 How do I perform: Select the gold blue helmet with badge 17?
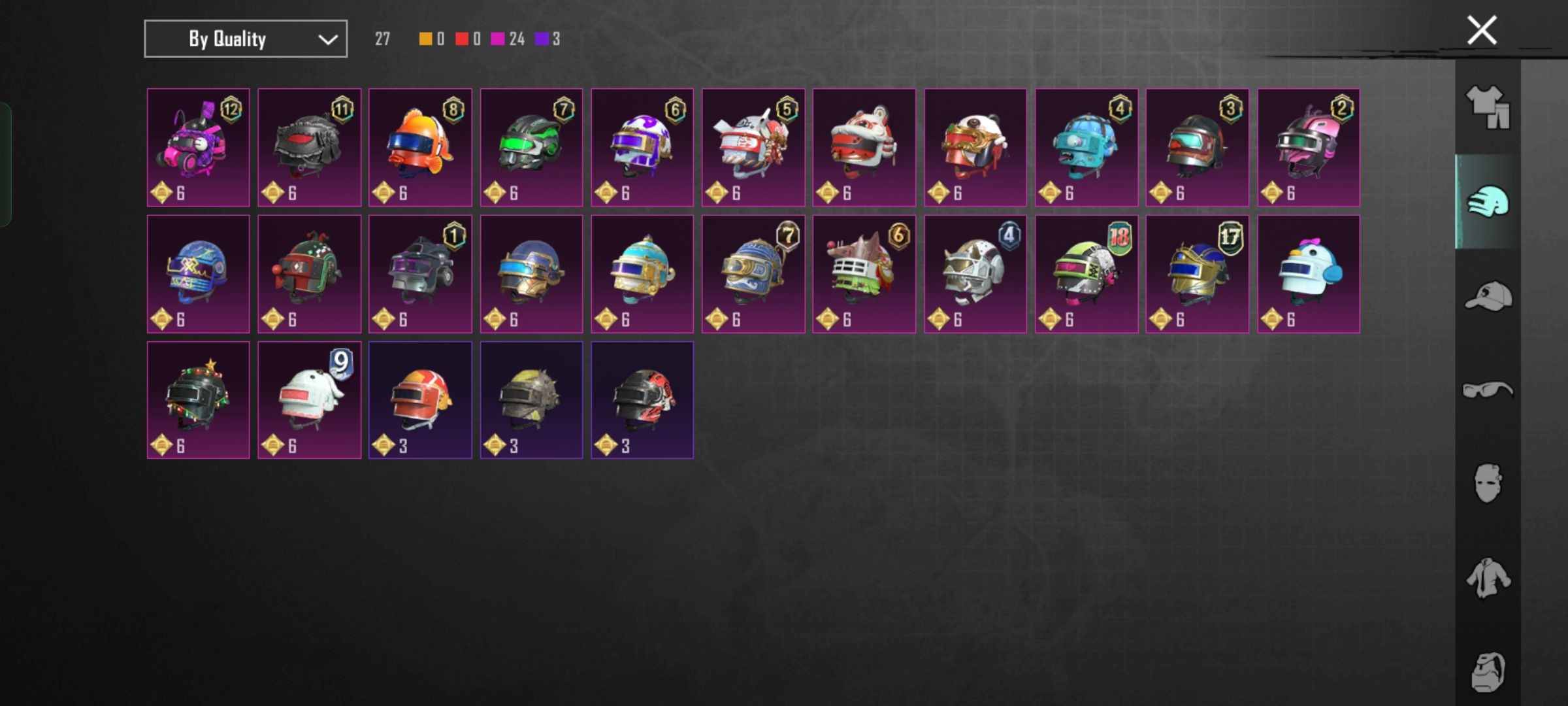point(1198,274)
